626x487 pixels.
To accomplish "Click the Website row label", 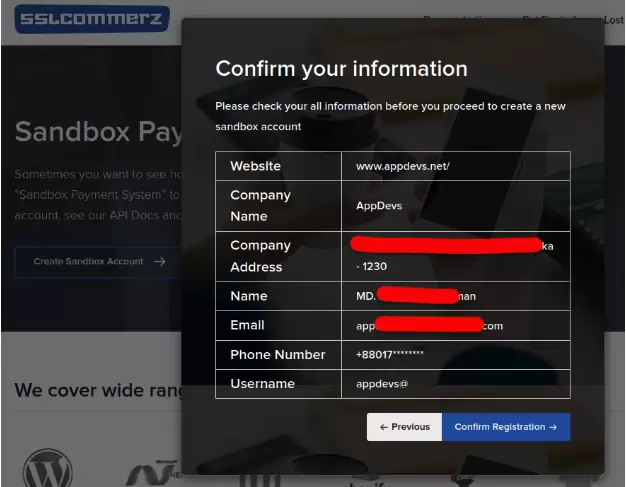I will (256, 166).
